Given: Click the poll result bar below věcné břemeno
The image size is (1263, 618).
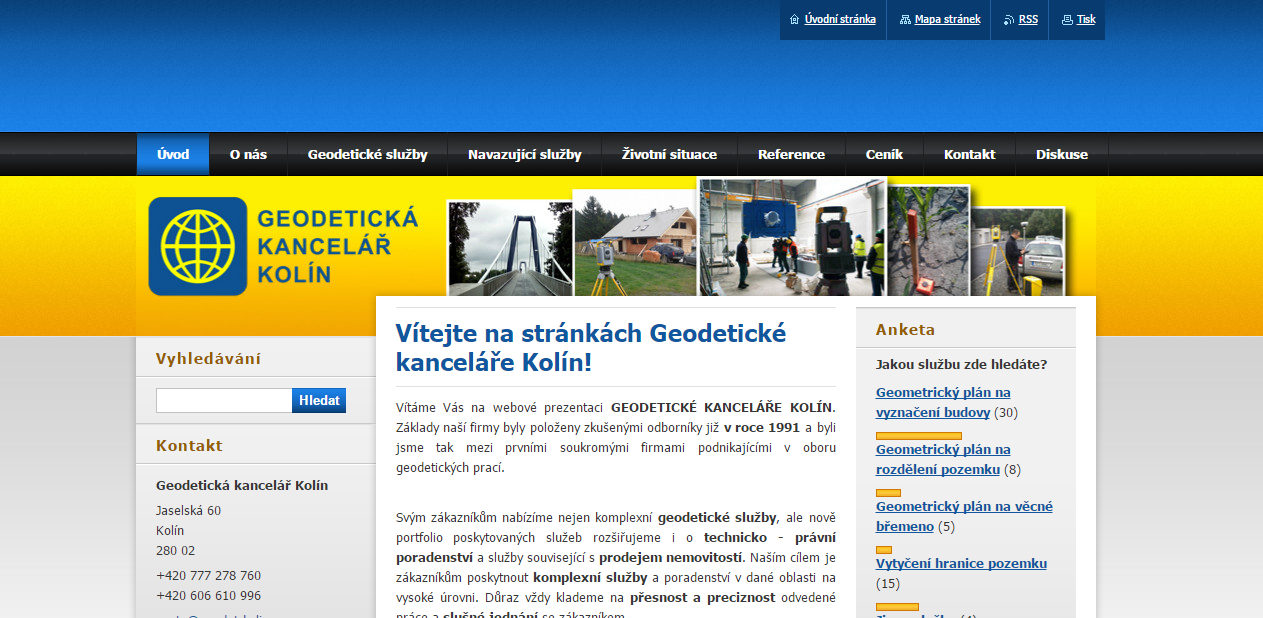Looking at the screenshot, I should (884, 550).
